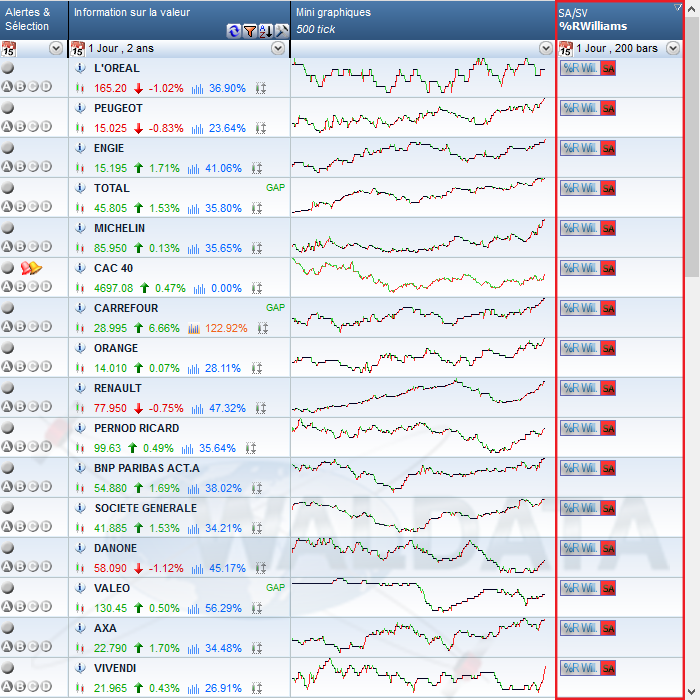Click the Information sur la valeur header
700x700 pixels.
pyautogui.click(x=179, y=20)
